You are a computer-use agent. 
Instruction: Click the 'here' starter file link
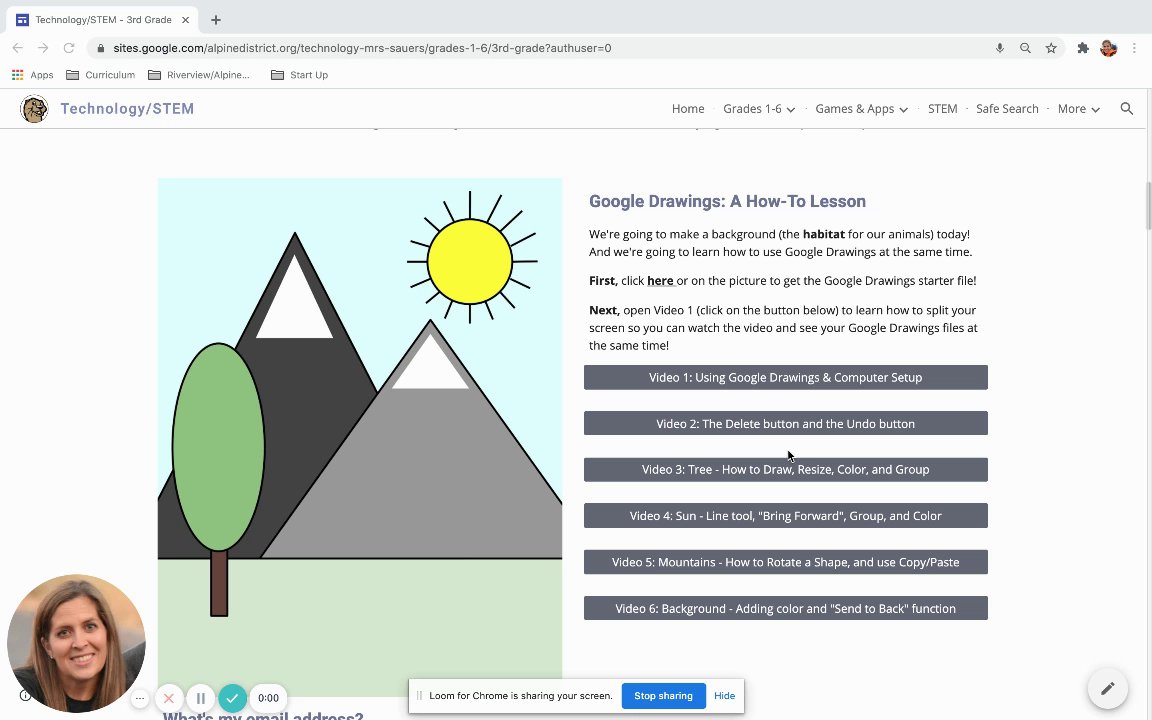coord(660,281)
